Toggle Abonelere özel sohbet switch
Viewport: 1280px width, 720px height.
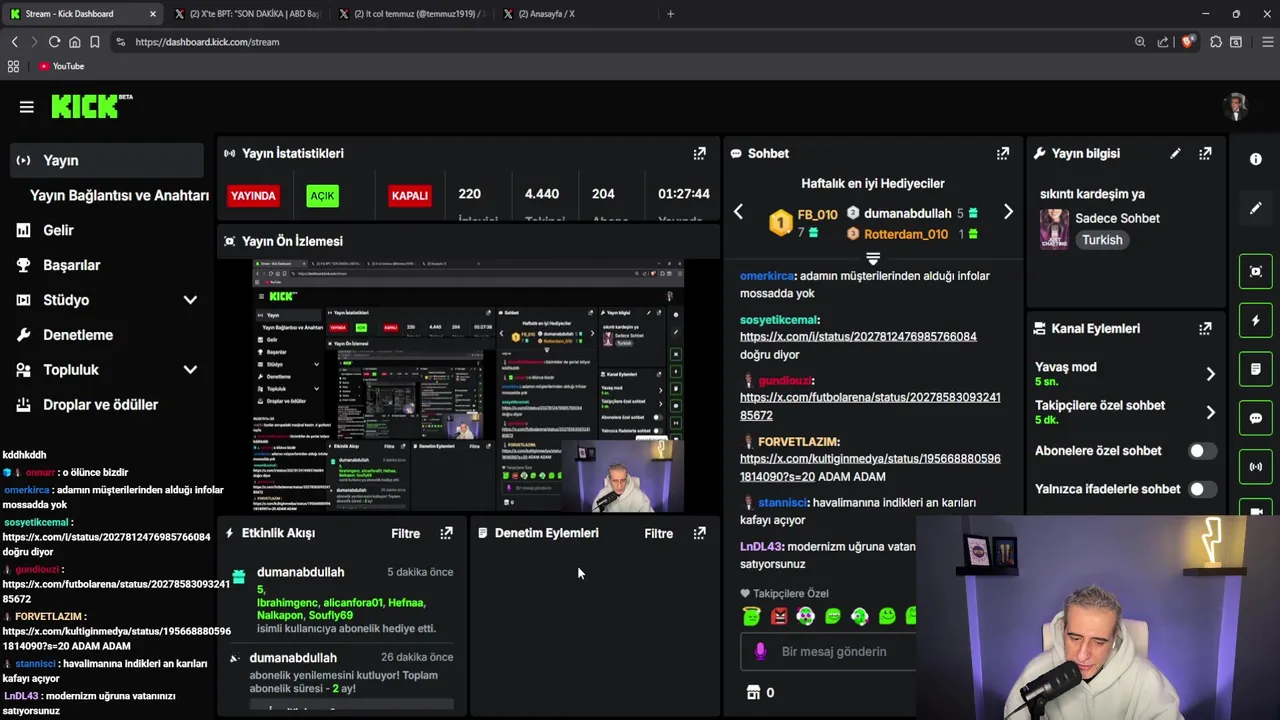click(1202, 451)
